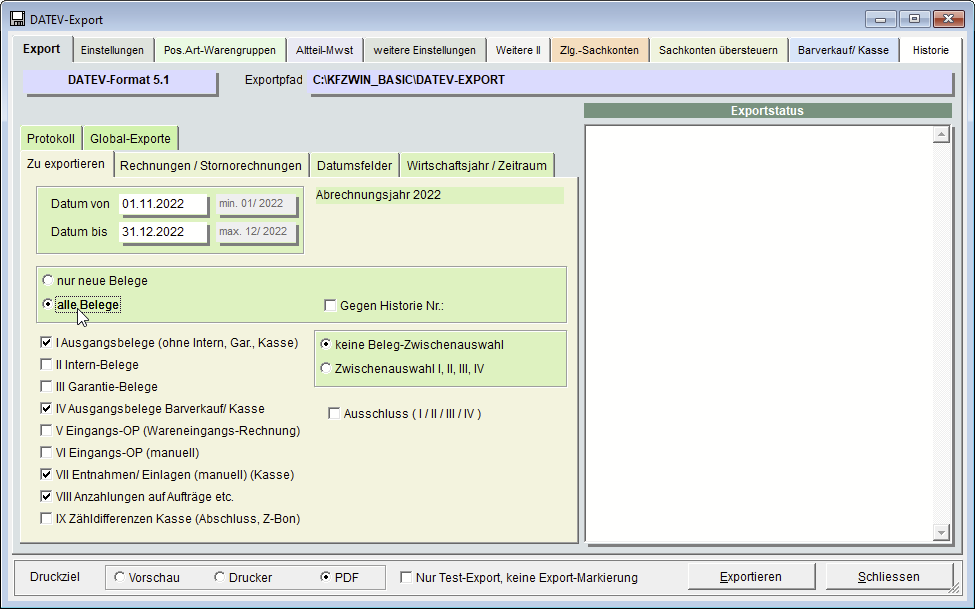The image size is (975, 609).
Task: Select the weitere Einstellungen tab
Action: click(x=424, y=50)
